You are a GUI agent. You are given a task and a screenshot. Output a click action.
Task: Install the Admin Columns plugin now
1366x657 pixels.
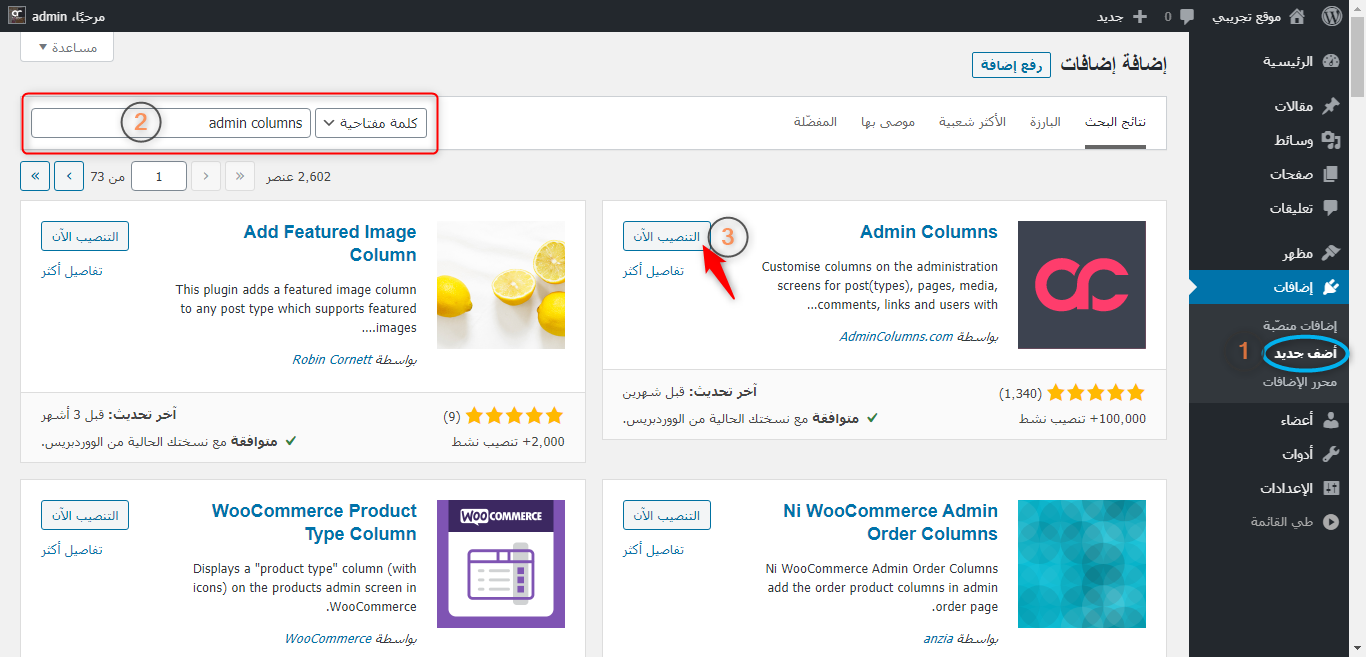[x=666, y=236]
